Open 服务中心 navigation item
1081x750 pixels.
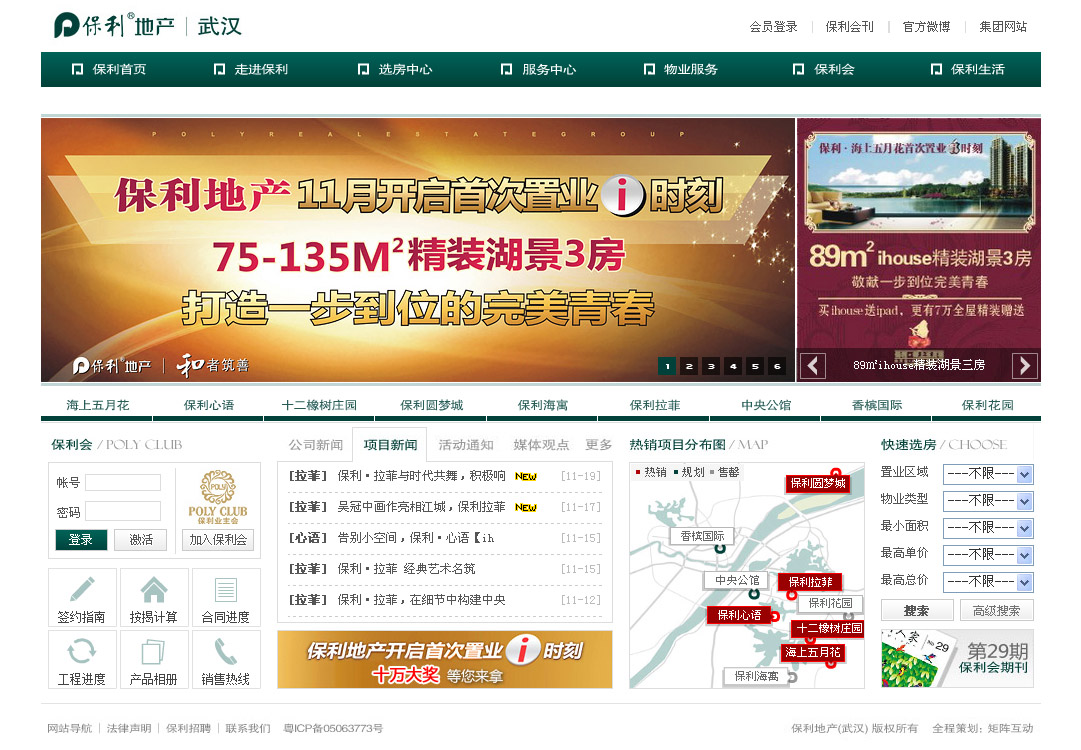tap(538, 70)
